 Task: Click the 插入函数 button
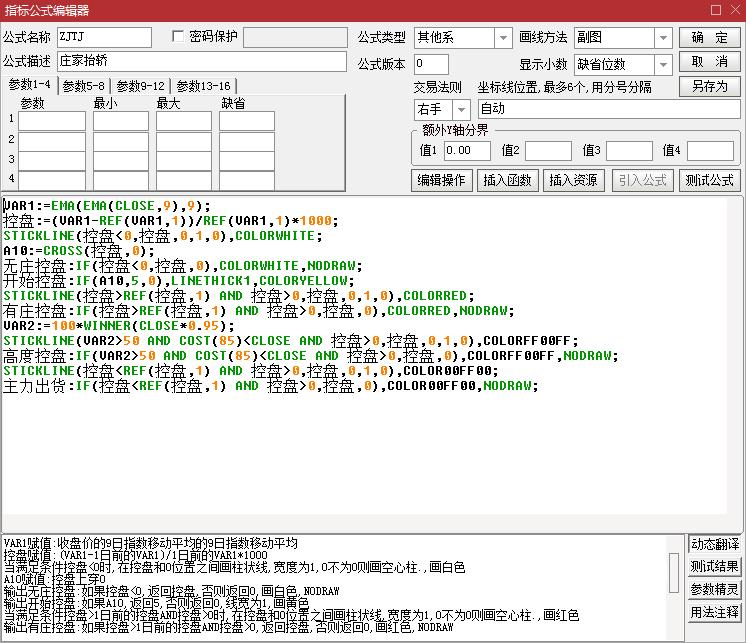tap(507, 181)
